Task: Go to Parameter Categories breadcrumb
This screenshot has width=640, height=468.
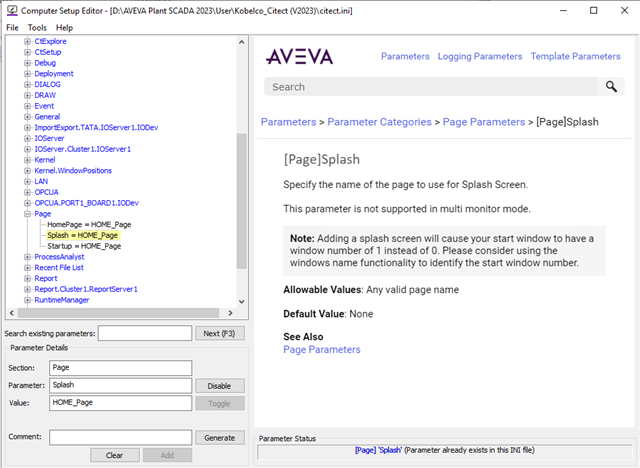Action: tap(379, 122)
